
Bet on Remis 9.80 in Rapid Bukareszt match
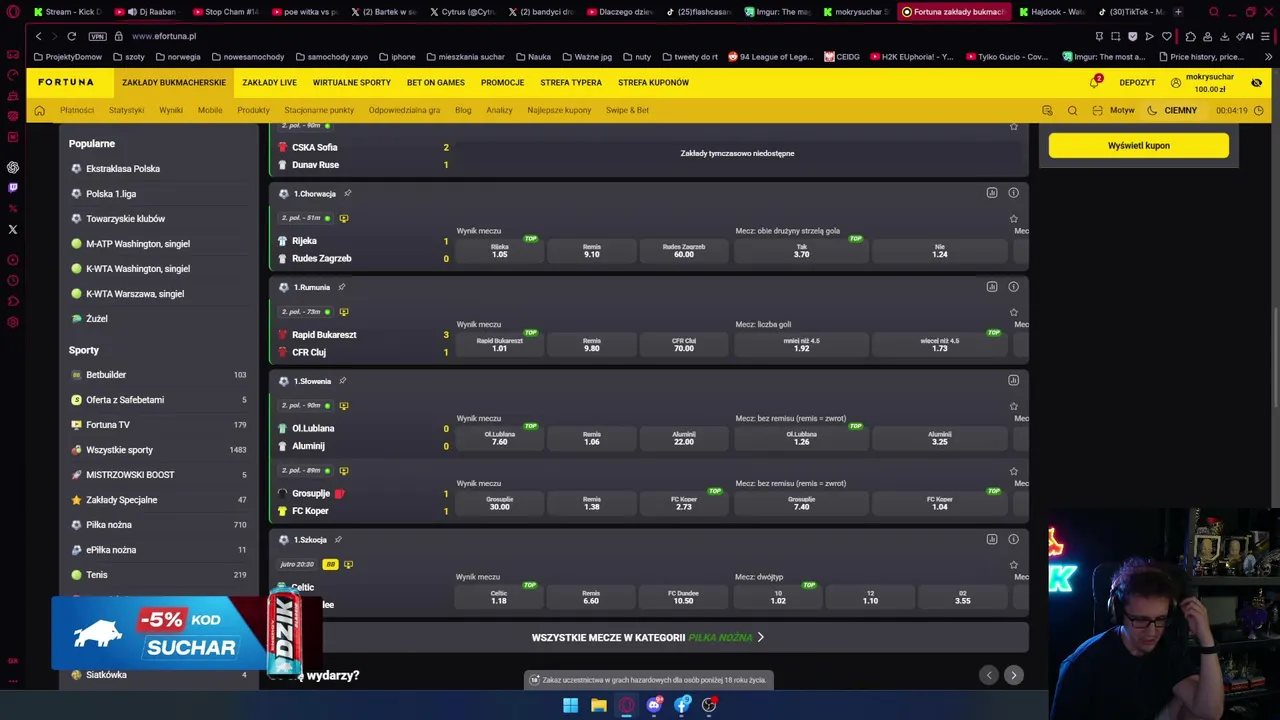[x=592, y=344]
